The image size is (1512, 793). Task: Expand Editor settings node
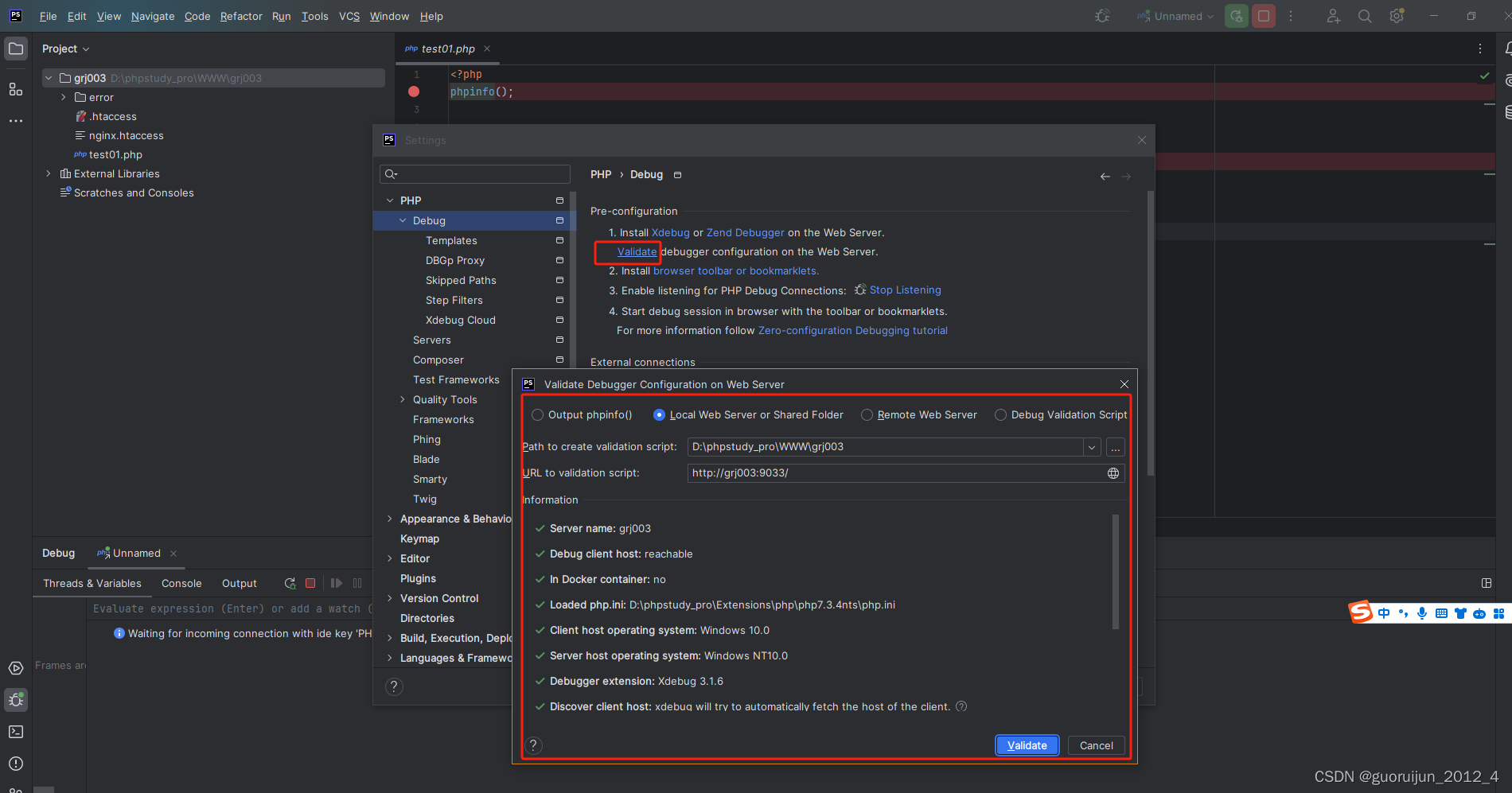click(x=390, y=558)
